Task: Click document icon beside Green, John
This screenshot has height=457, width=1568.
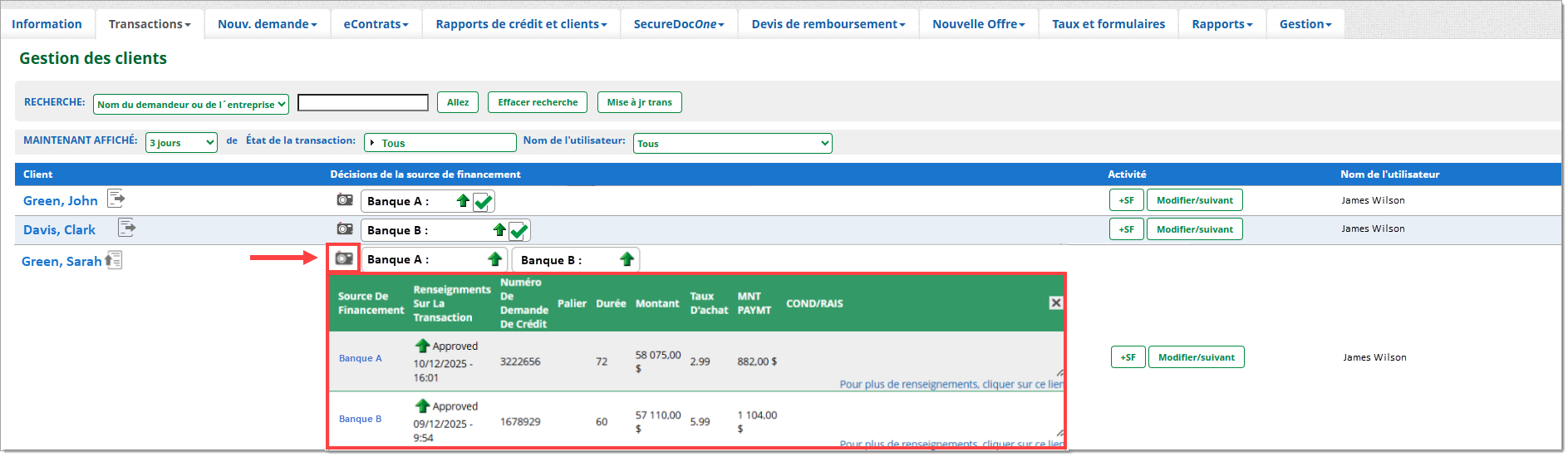Action: tap(116, 199)
